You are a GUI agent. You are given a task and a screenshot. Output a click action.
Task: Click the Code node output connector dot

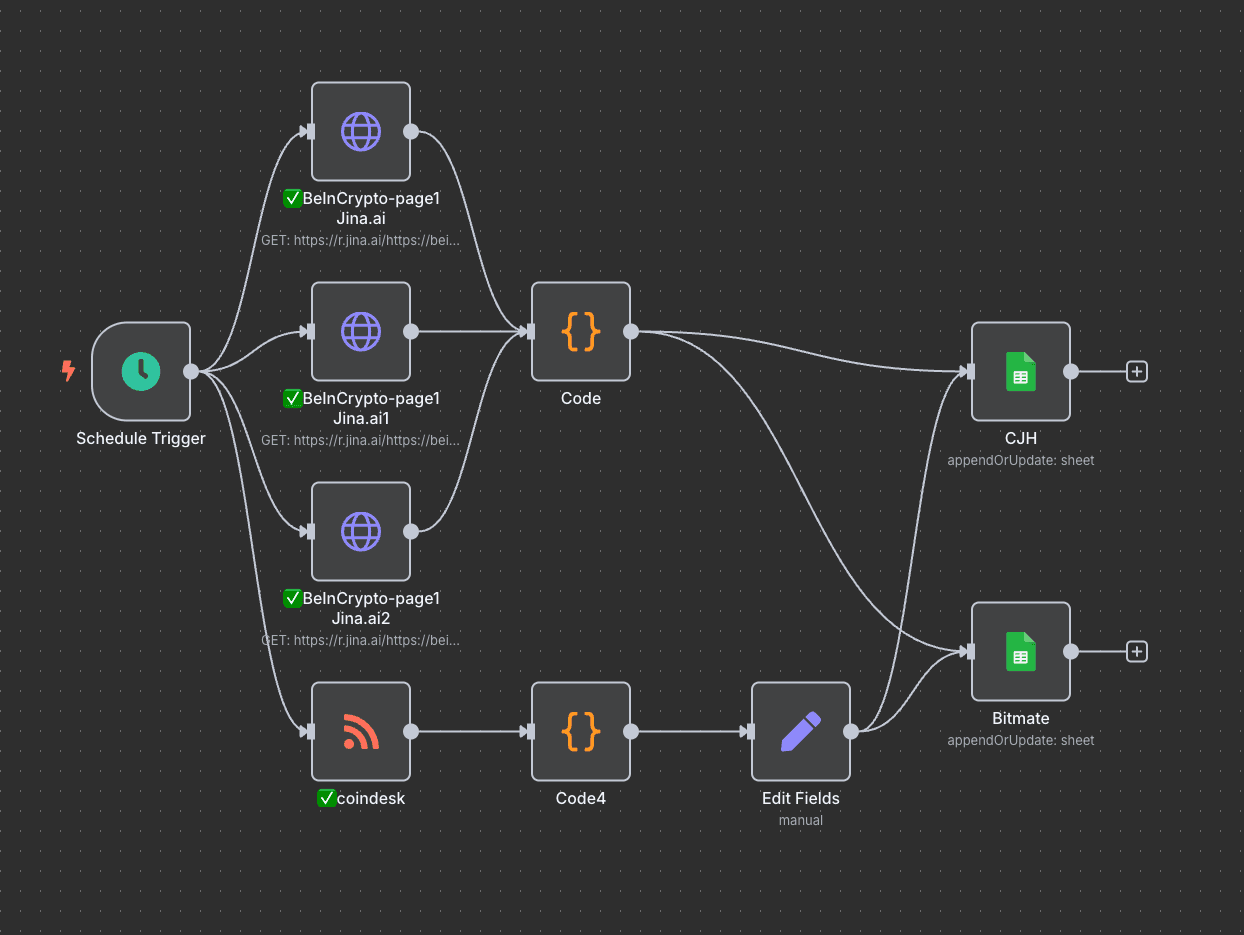631,331
